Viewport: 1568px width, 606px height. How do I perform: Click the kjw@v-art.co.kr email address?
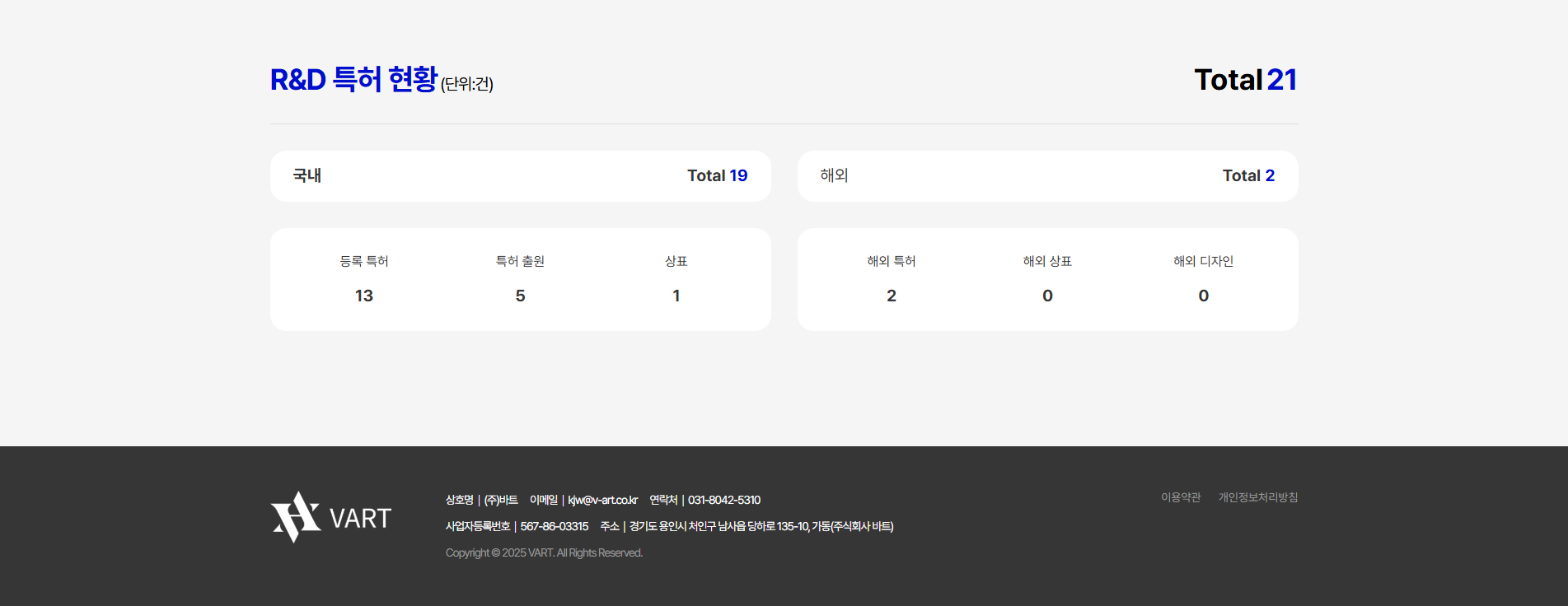click(602, 500)
